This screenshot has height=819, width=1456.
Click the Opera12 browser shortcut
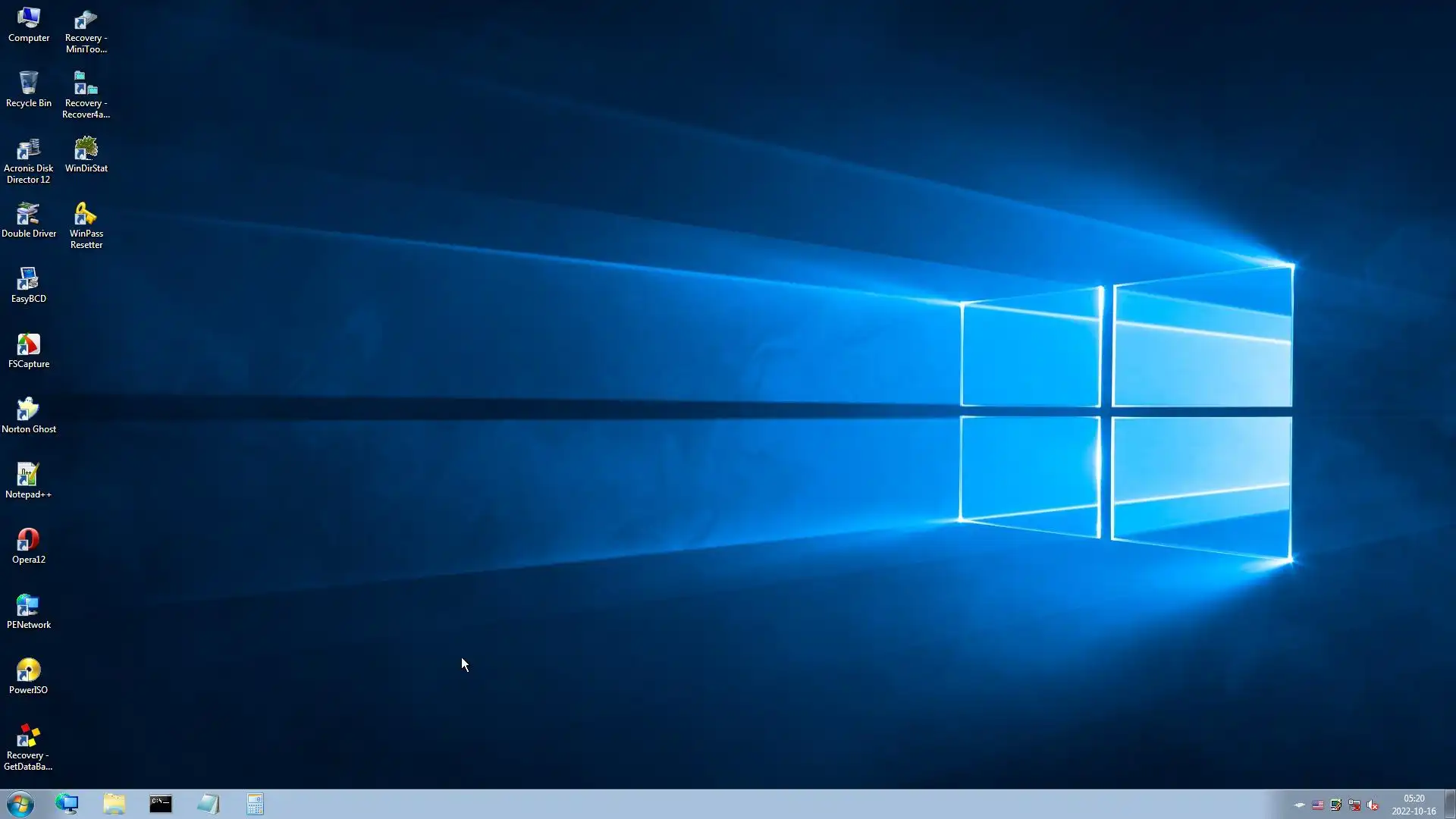(29, 546)
